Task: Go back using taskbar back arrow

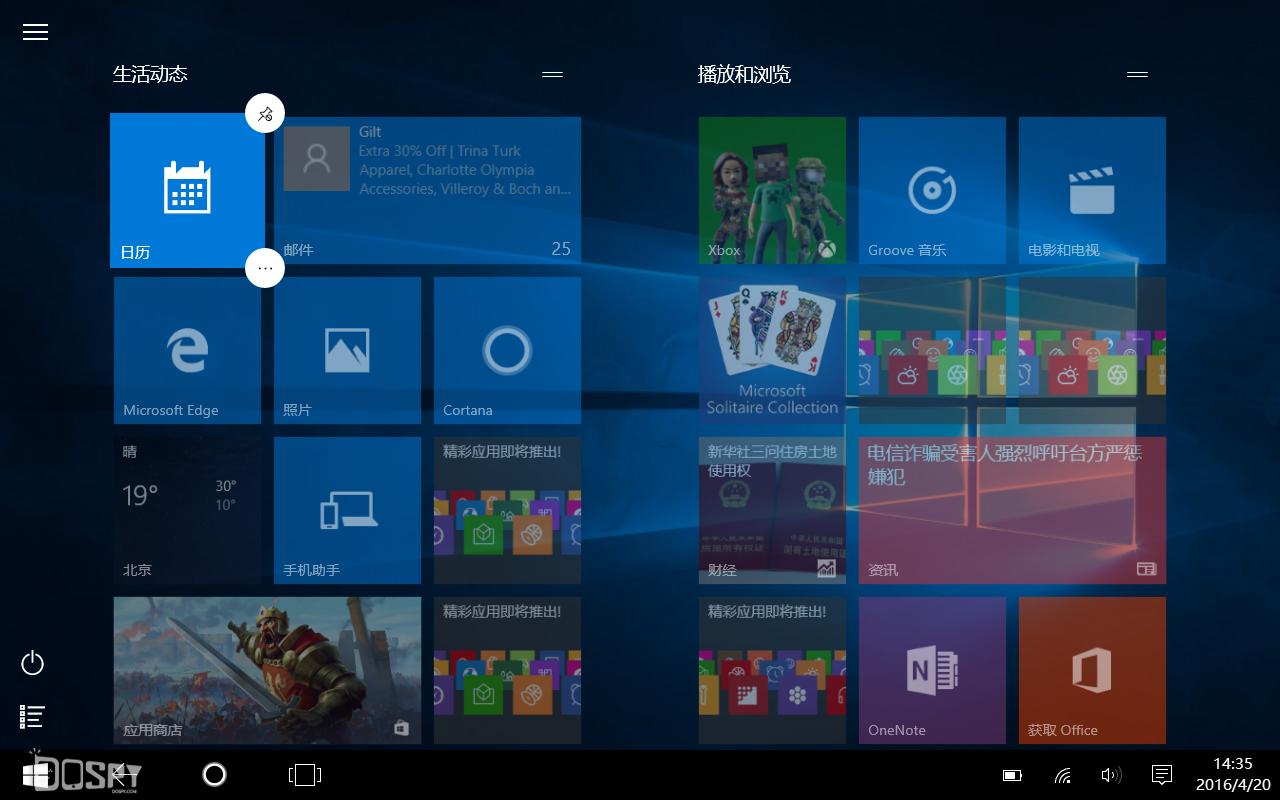Action: pos(124,774)
